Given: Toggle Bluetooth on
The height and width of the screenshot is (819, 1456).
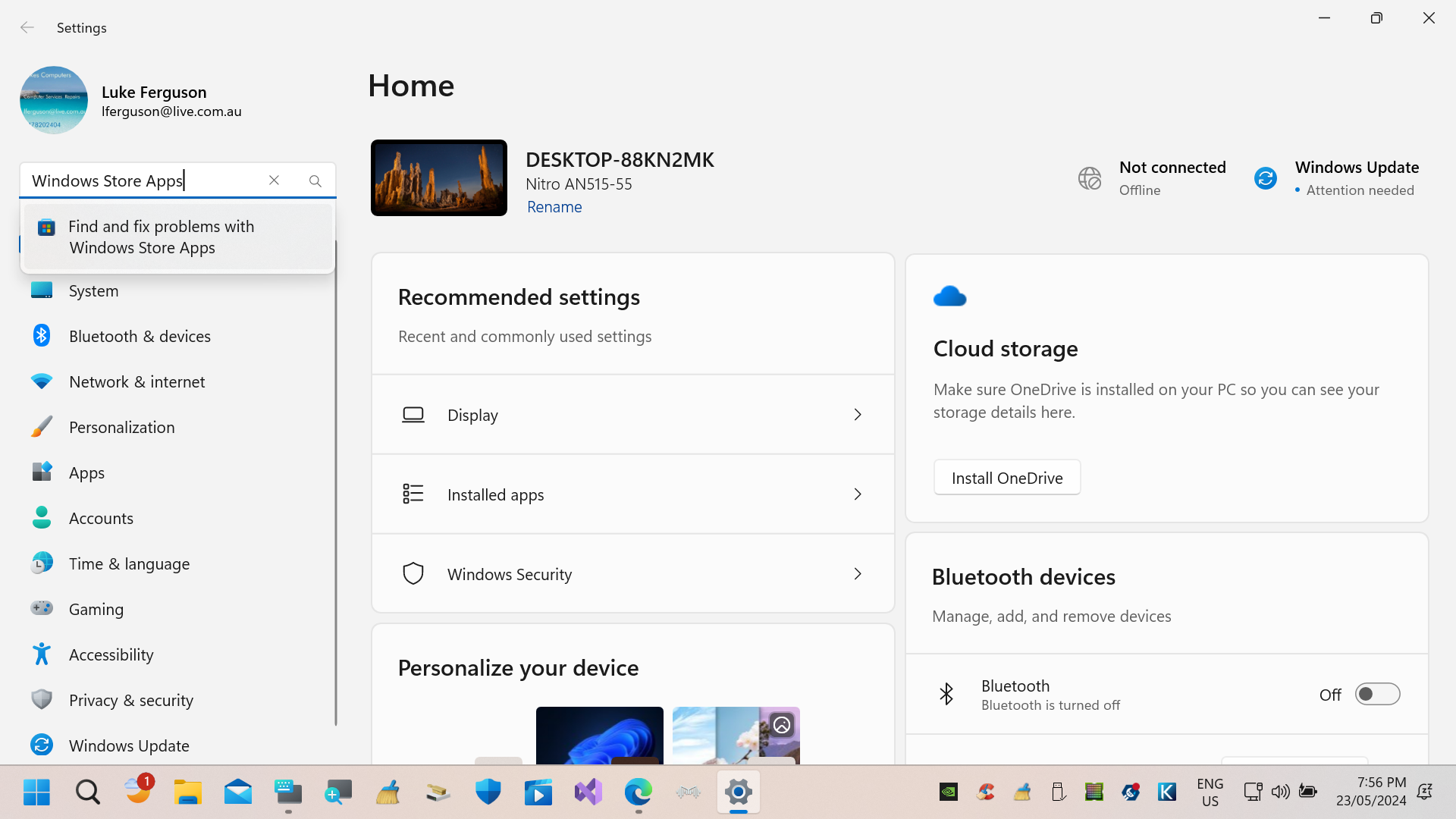Looking at the screenshot, I should click(1377, 694).
